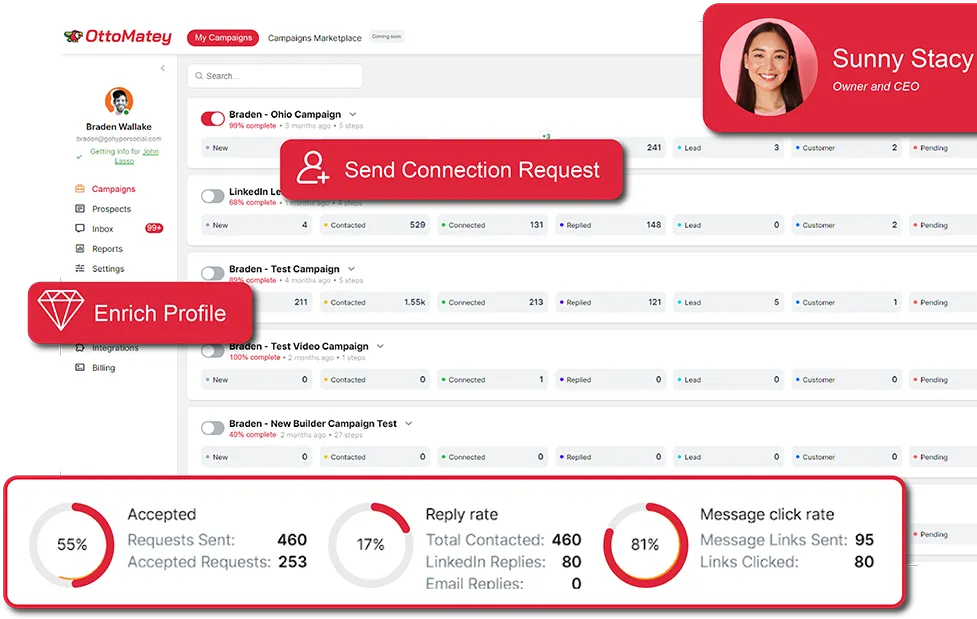The image size is (977, 619).
Task: Click the OttoMatey logo
Action: click(x=118, y=36)
